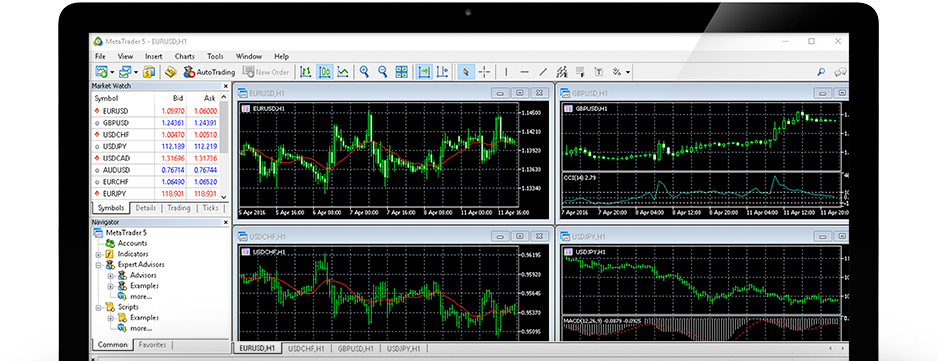Click the search magnifier at top right
Viewport: 940px width, 361px height.
[x=821, y=72]
